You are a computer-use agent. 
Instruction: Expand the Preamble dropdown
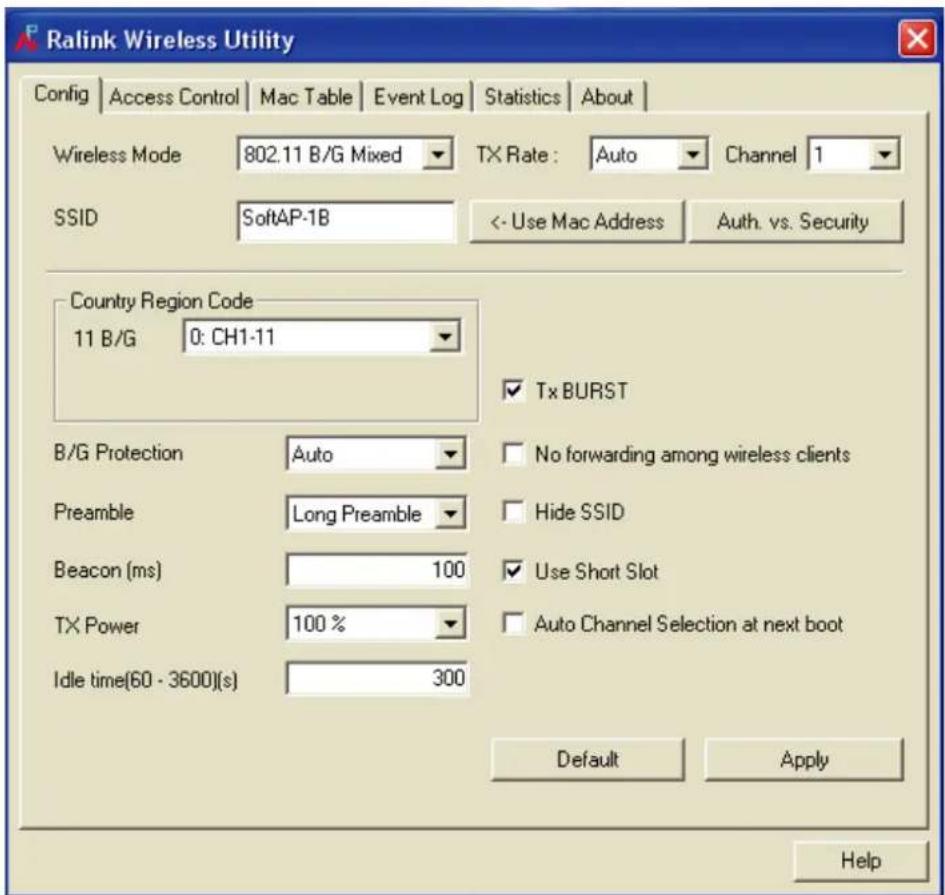(x=450, y=513)
